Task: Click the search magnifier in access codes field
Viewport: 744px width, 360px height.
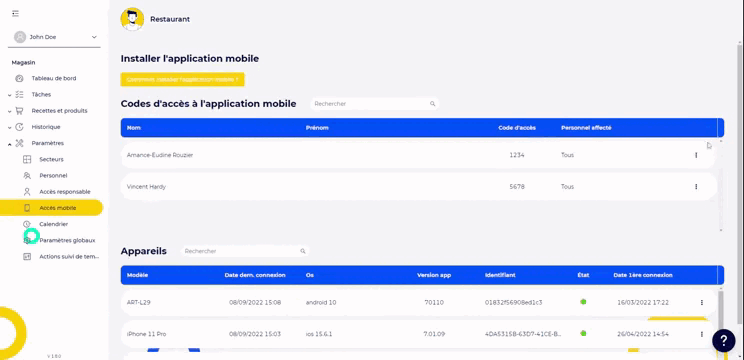Action: click(x=432, y=104)
